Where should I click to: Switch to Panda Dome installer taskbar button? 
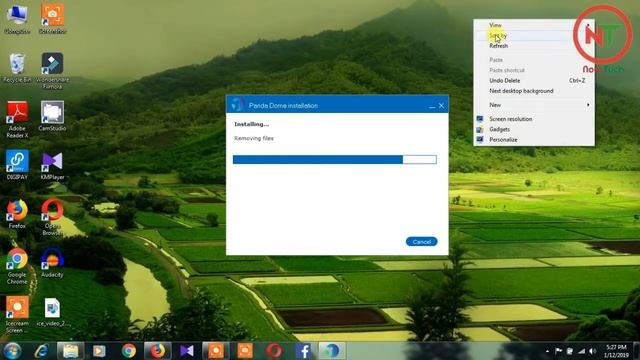click(x=332, y=351)
